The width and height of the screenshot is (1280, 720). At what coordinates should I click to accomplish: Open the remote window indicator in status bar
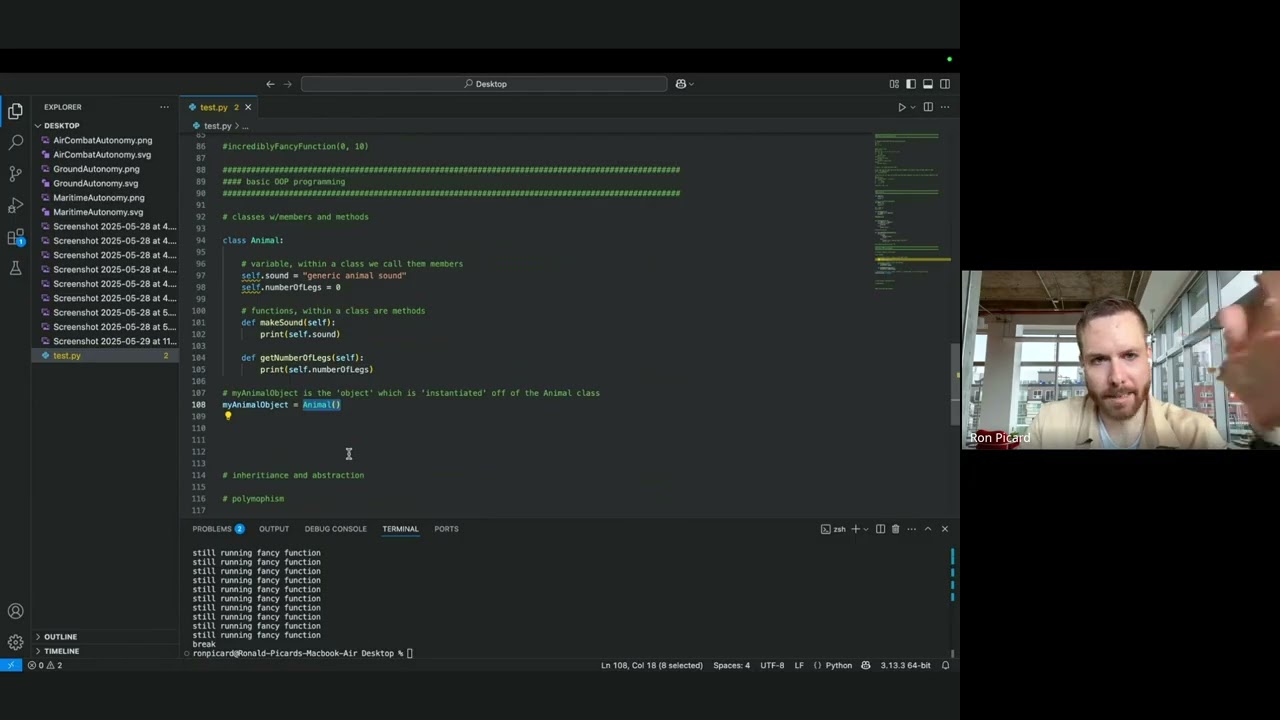pos(10,665)
